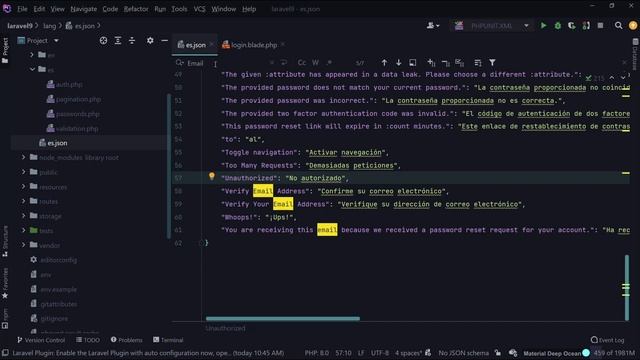This screenshot has height=360, width=640.
Task: Toggle Regex option in search bar
Action: point(329,63)
